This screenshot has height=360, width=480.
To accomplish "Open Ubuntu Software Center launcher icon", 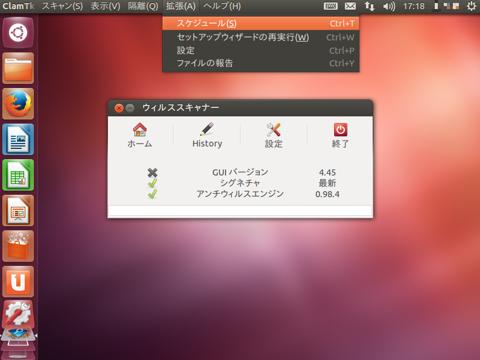I will pyautogui.click(x=18, y=246).
